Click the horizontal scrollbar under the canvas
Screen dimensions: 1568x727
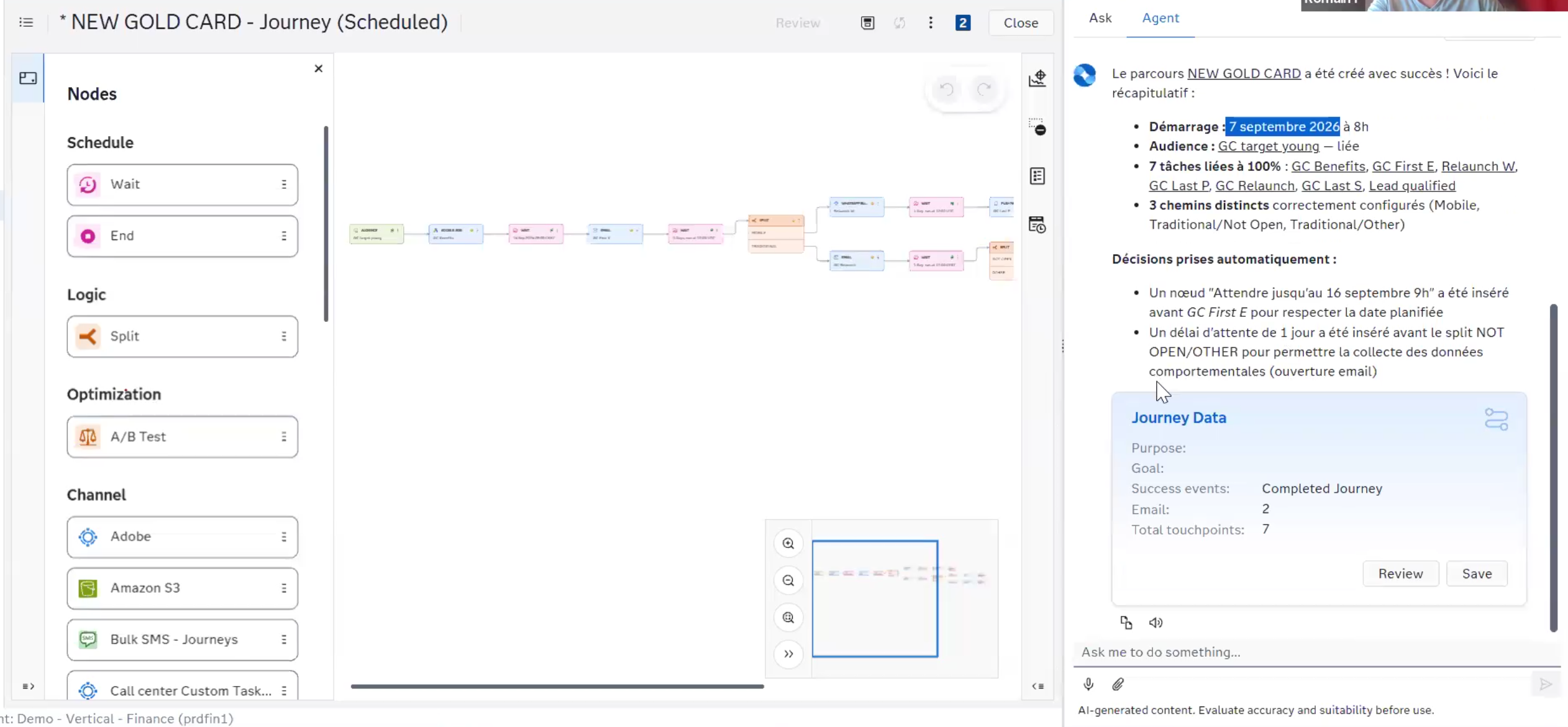(x=557, y=687)
